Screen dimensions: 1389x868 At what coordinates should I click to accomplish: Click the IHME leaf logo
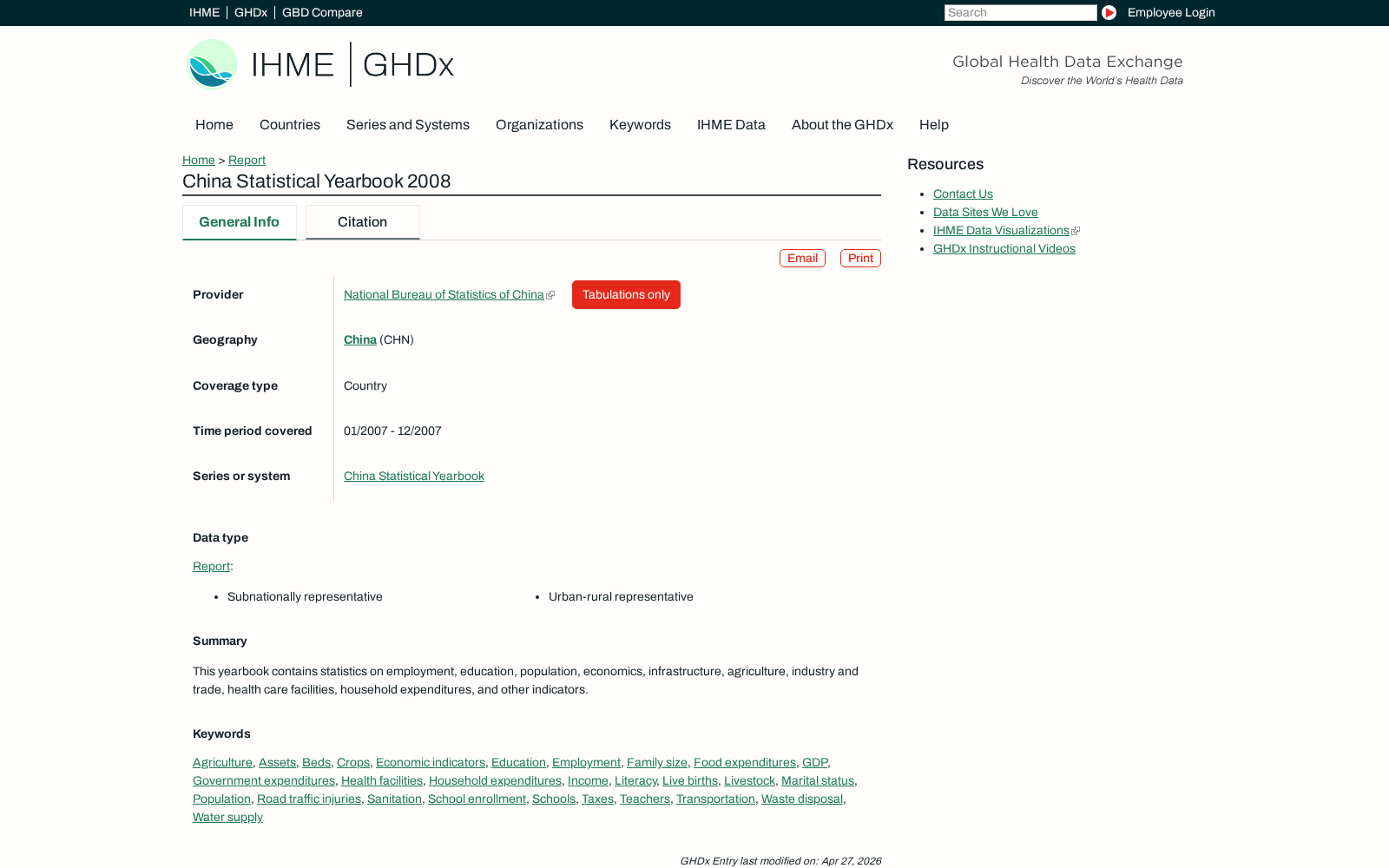point(212,64)
